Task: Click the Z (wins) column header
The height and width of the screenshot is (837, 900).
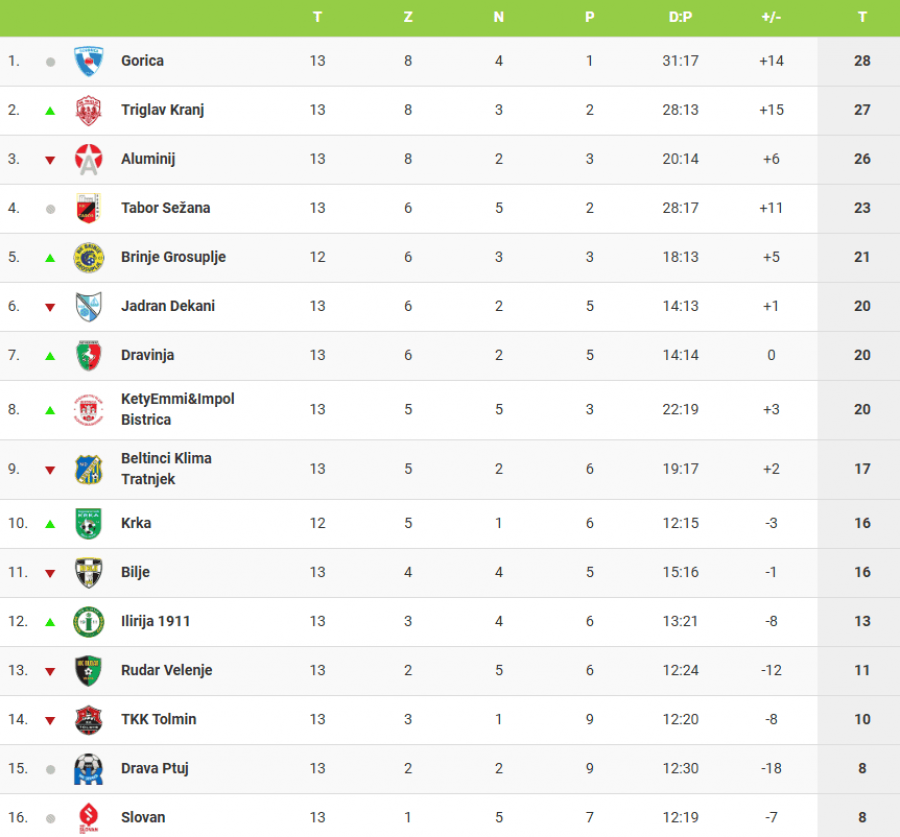Action: (408, 17)
